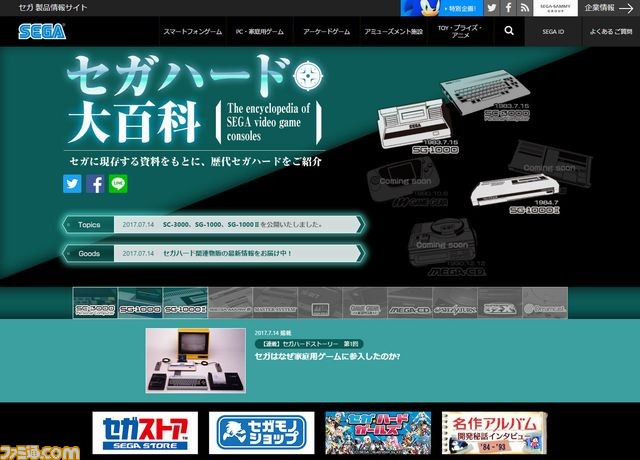The image size is (640, 460).
Task: Open the 名作アルバム interview banner
Action: click(x=494, y=433)
